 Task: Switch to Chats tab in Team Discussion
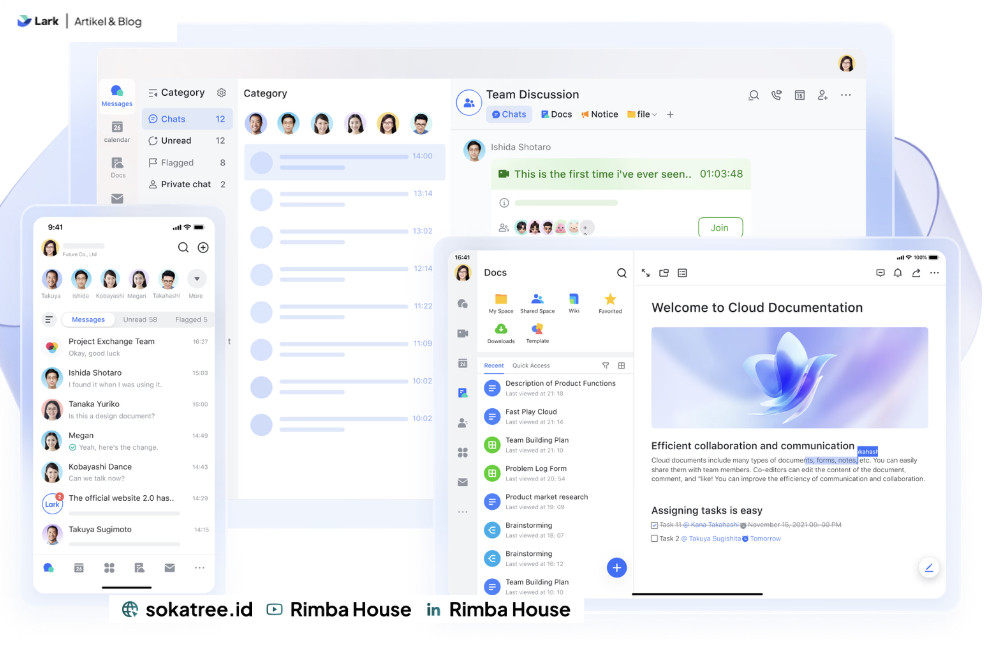[x=509, y=115]
